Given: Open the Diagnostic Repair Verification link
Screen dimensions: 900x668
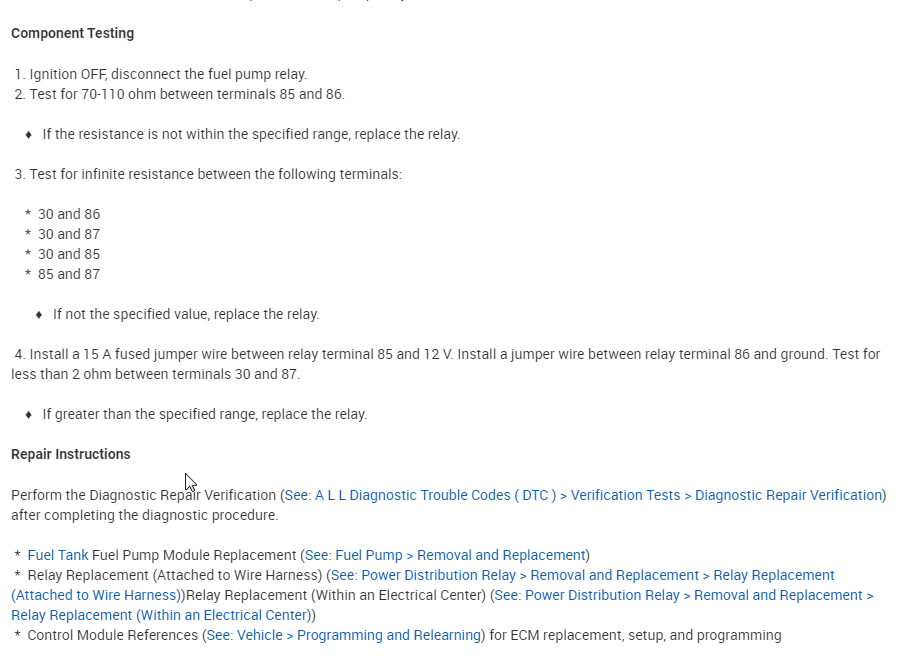Looking at the screenshot, I should [x=583, y=495].
